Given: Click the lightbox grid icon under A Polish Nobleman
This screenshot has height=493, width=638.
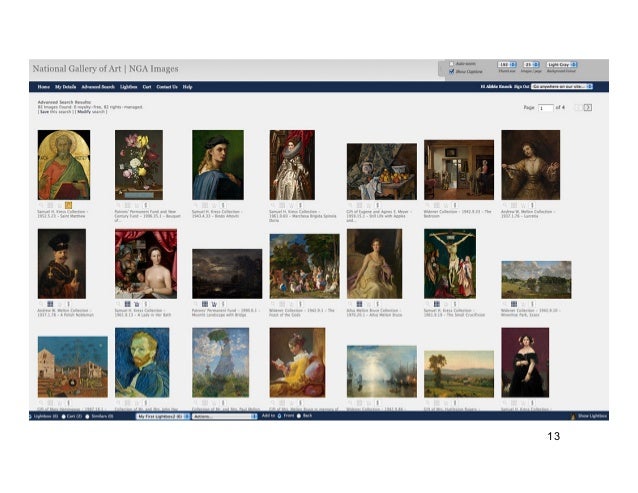Looking at the screenshot, I should click(50, 304).
